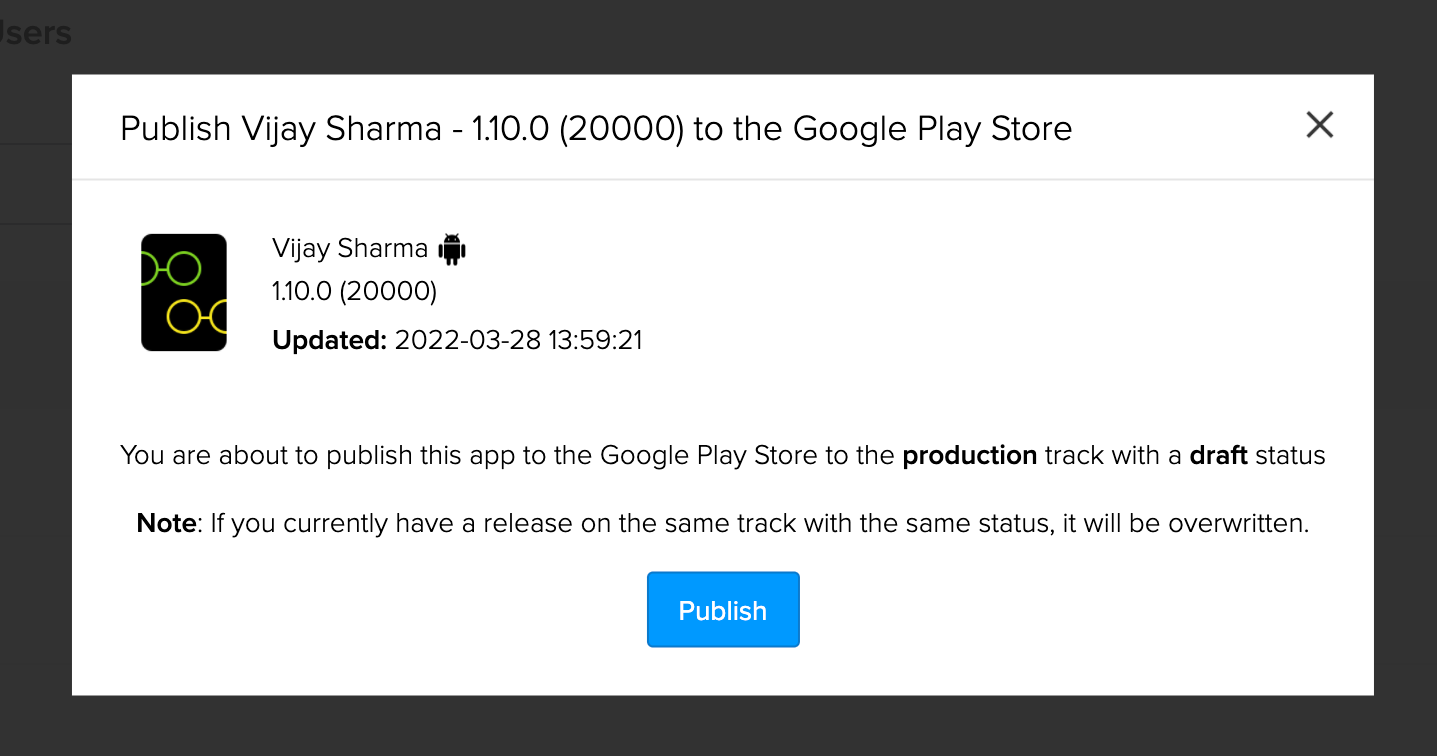
Task: Select the publish confirmation sentence text
Action: point(723,455)
